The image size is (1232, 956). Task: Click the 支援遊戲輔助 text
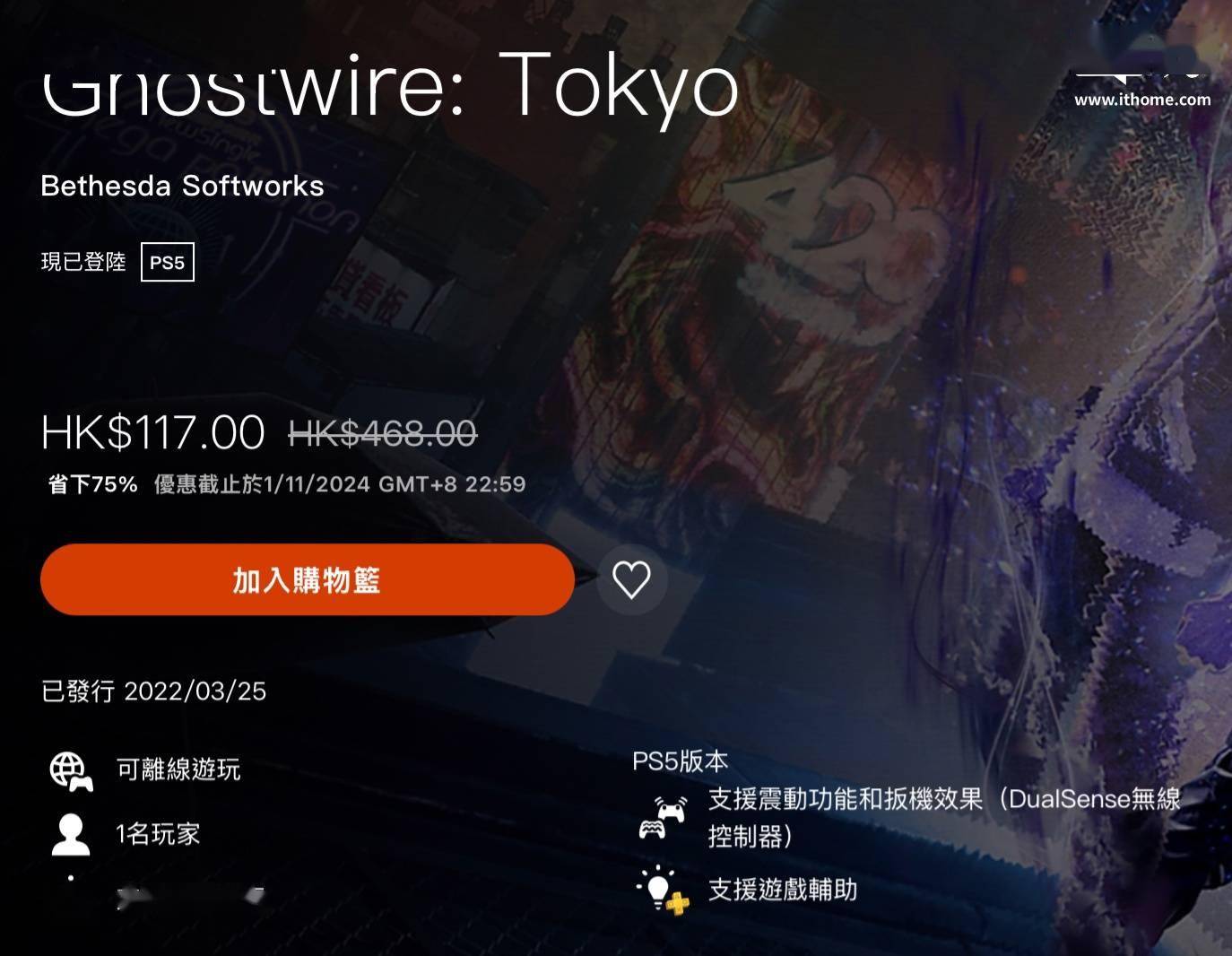tap(783, 890)
